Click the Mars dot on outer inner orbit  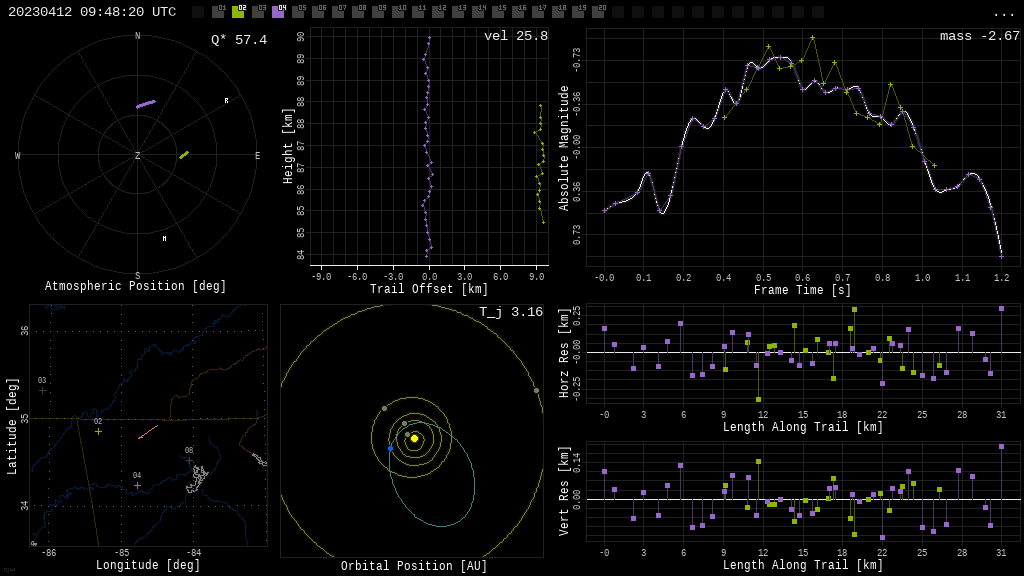(385, 408)
